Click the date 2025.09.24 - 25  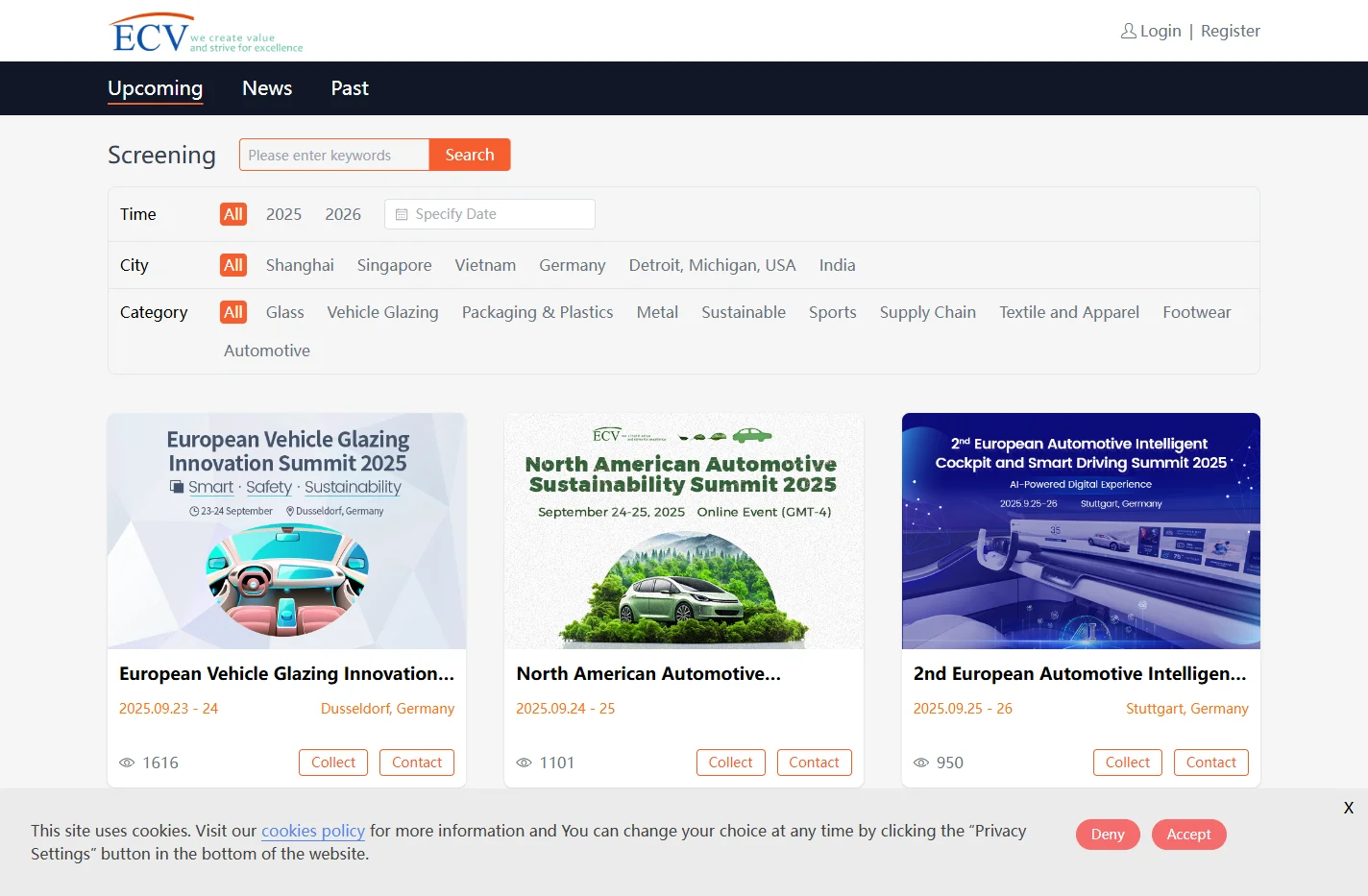point(566,709)
